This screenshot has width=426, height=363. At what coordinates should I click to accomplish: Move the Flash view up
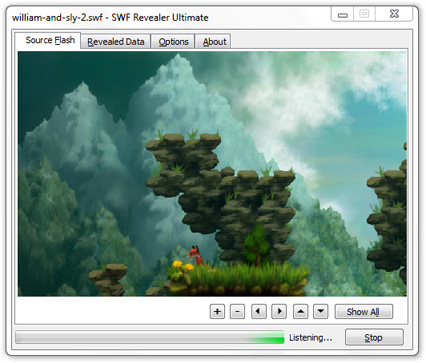click(x=300, y=312)
